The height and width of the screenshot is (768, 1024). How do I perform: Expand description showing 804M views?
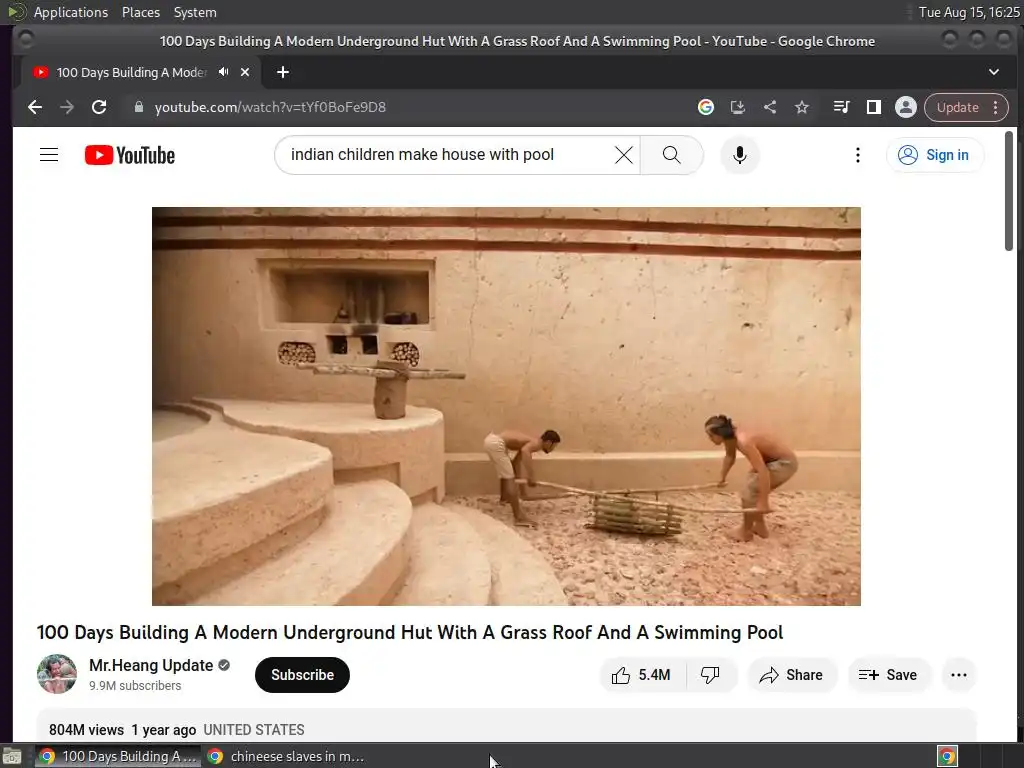[x=506, y=726]
